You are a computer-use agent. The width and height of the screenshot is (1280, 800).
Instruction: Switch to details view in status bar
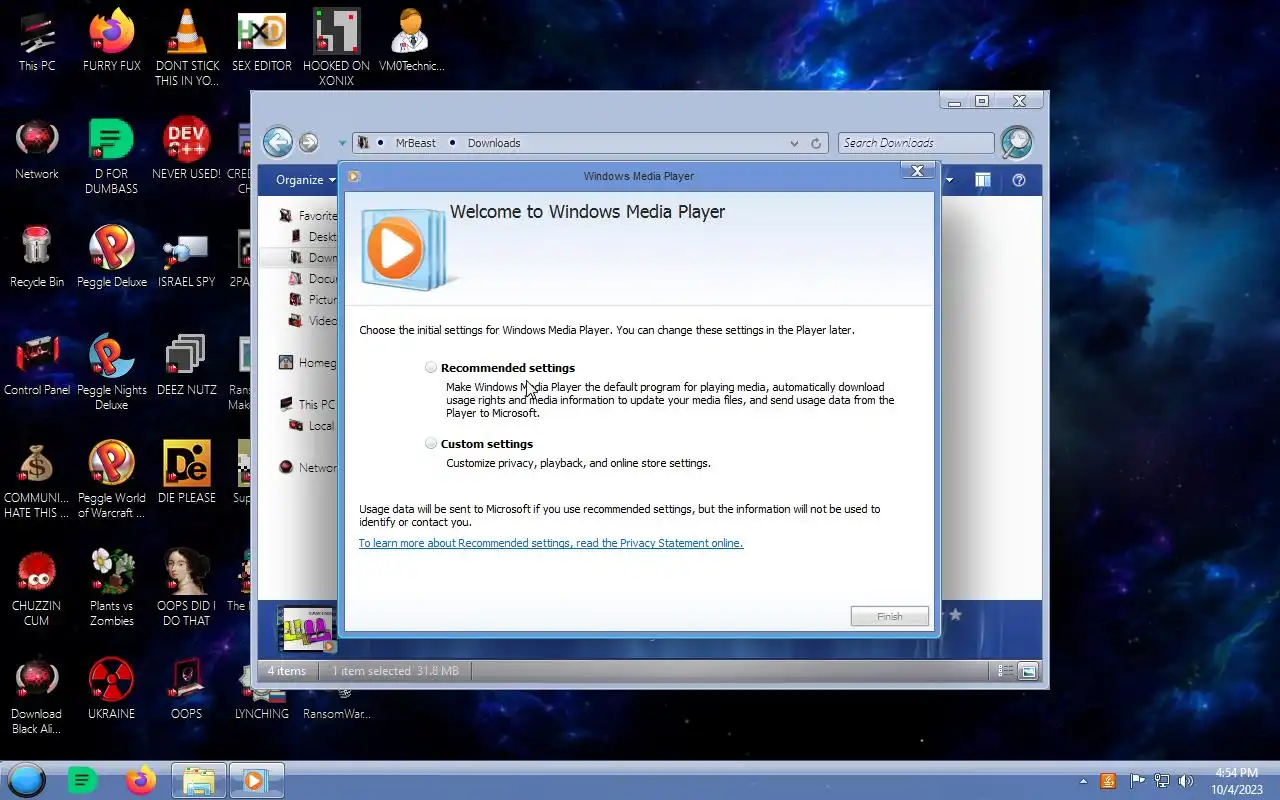click(x=1006, y=671)
